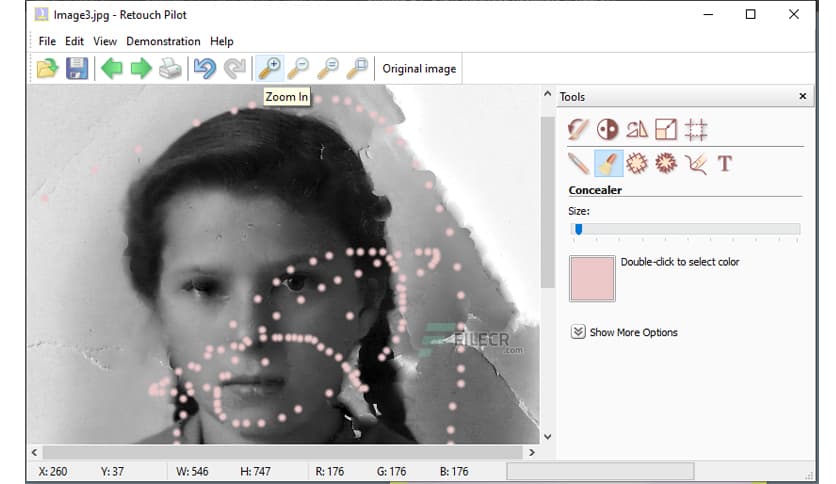The width and height of the screenshot is (836, 484).
Task: Select the square scratch remover patch tool
Action: click(637, 164)
